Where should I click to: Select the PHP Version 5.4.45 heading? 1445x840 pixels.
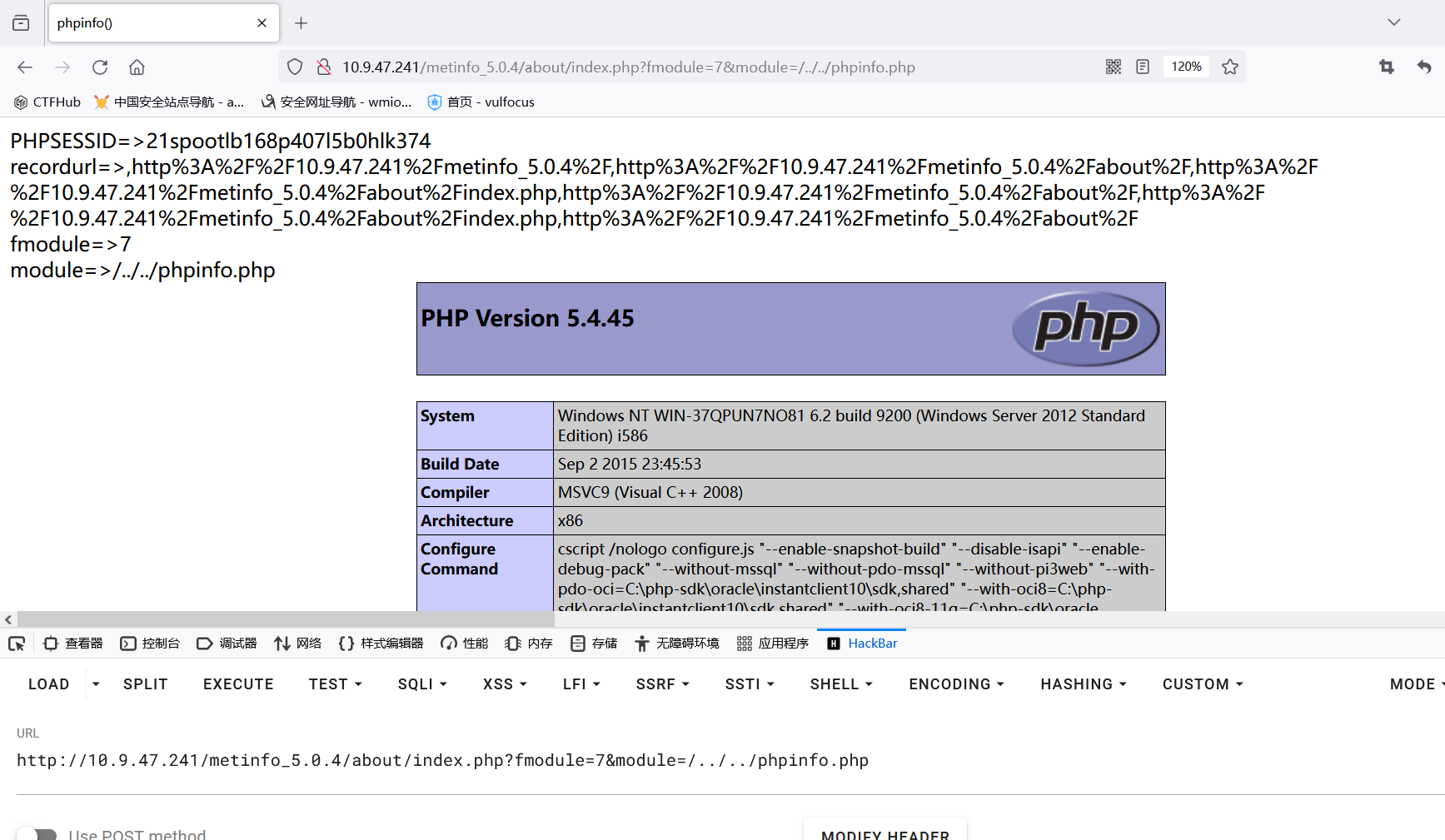tap(527, 318)
